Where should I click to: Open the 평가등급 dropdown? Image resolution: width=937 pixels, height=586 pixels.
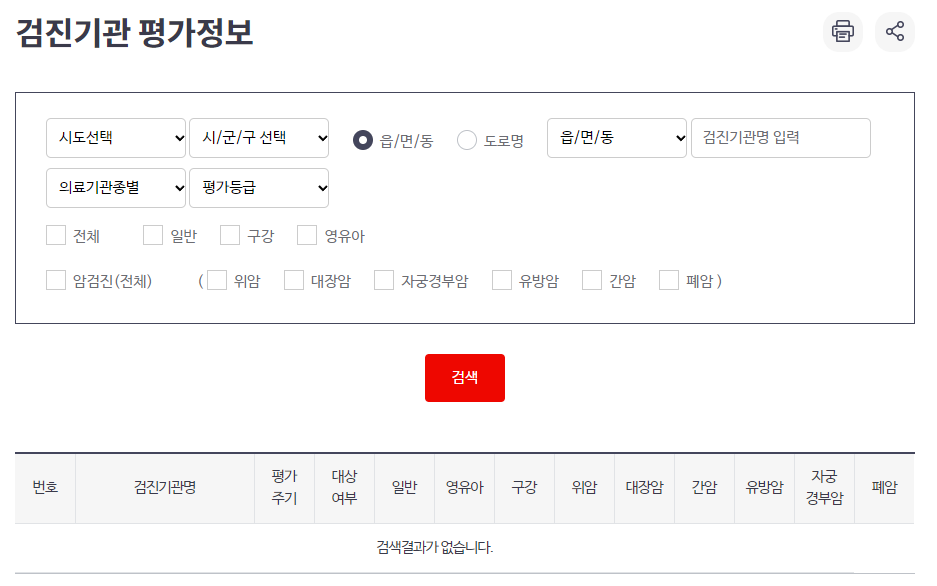pyautogui.click(x=259, y=188)
